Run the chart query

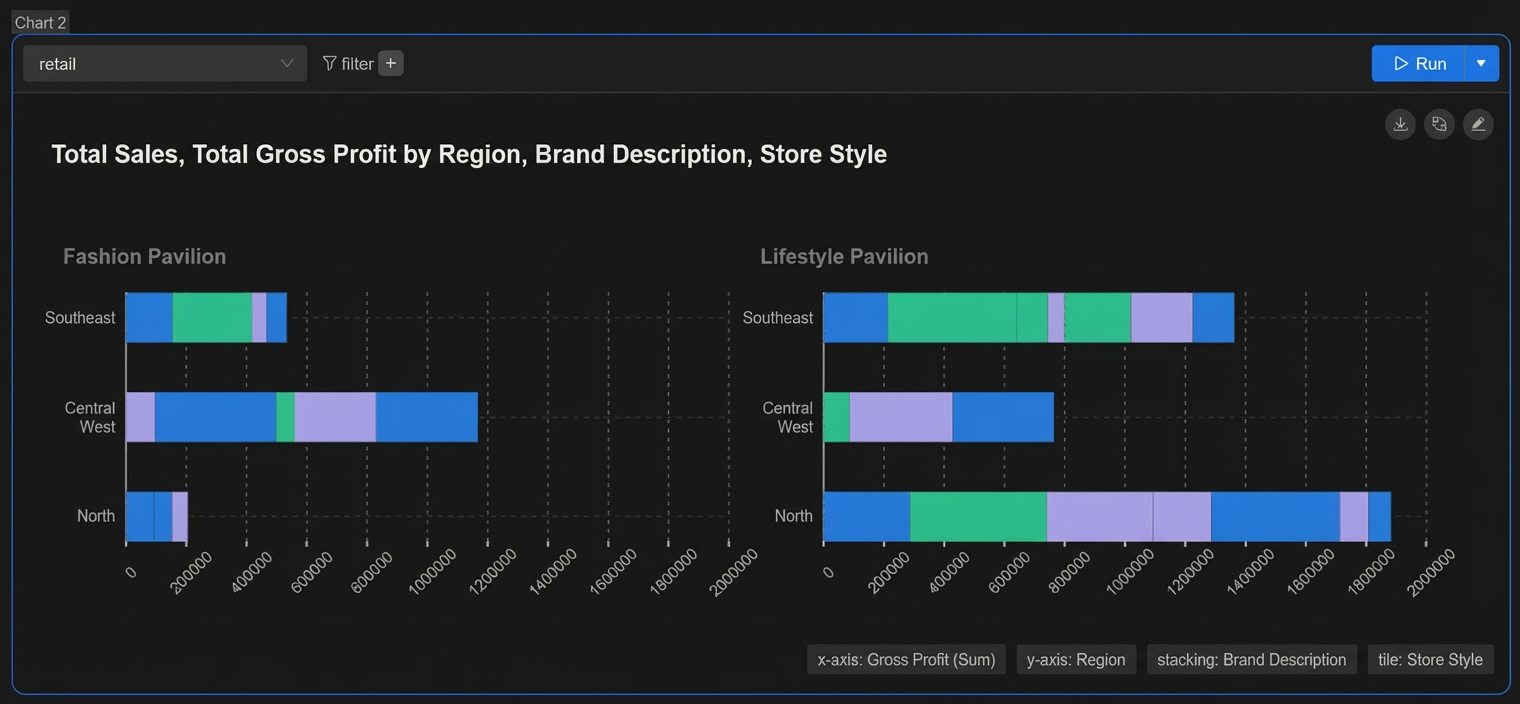1418,63
